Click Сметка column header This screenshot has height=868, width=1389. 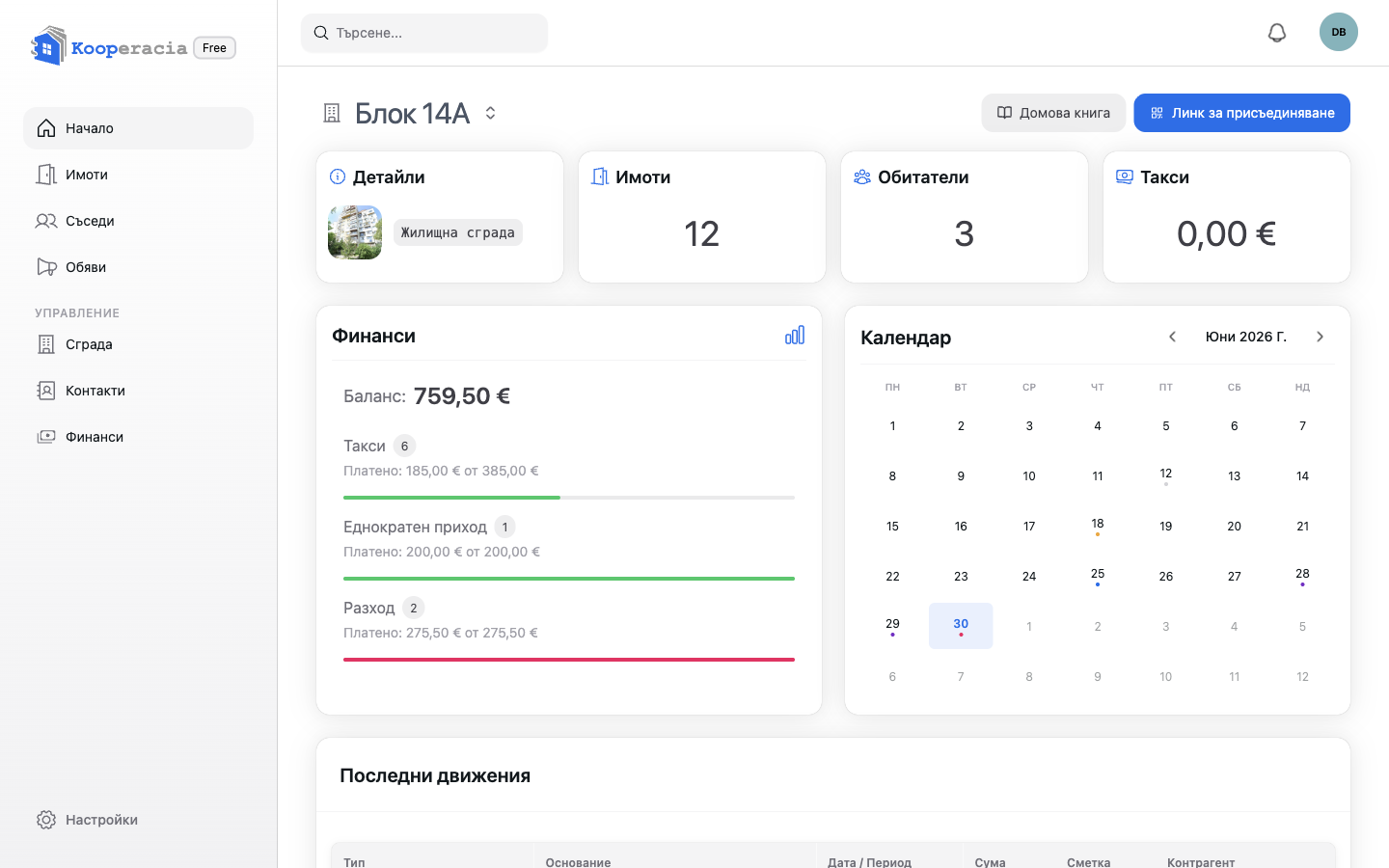click(1089, 862)
